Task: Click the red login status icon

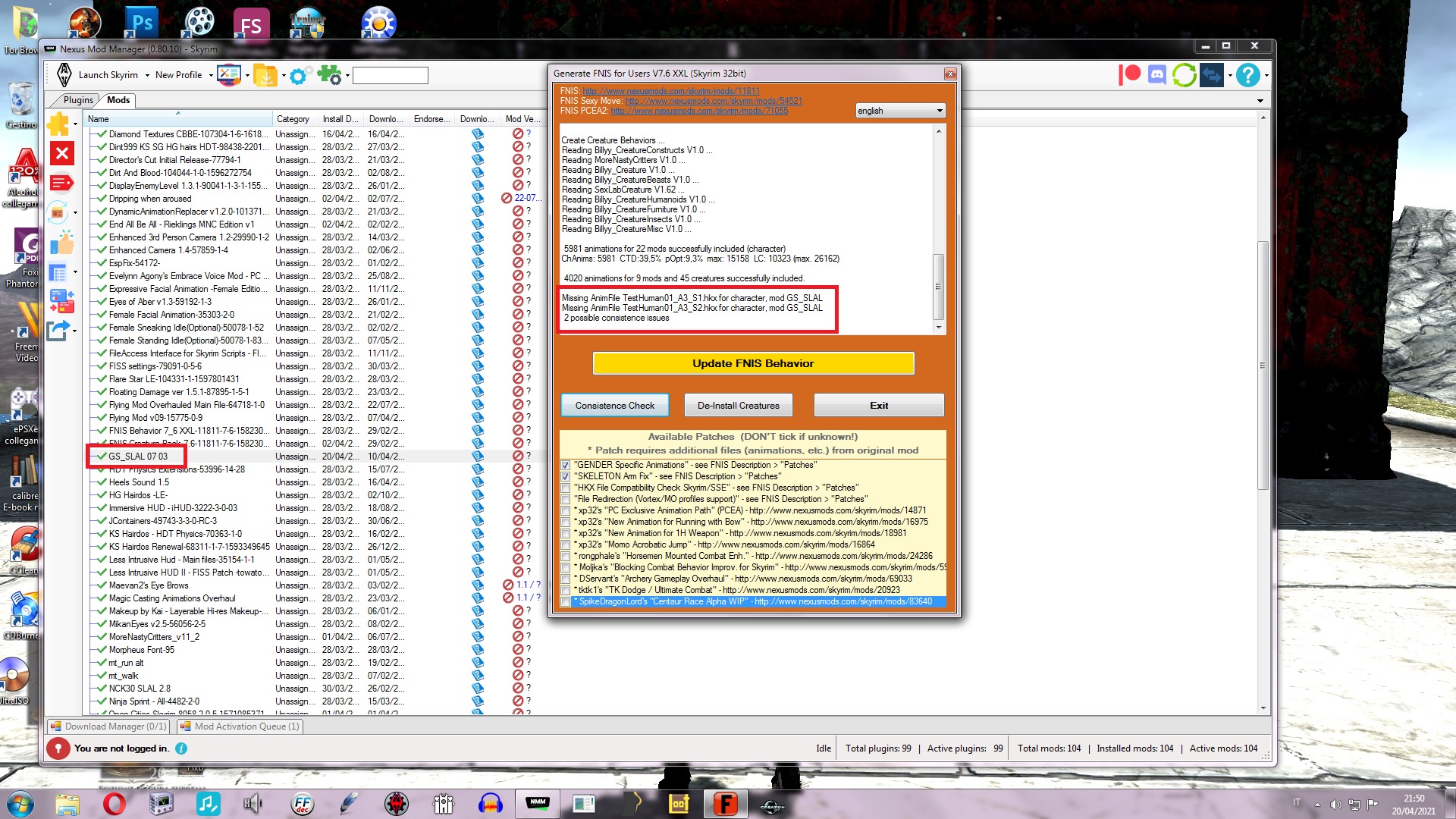Action: 58,748
